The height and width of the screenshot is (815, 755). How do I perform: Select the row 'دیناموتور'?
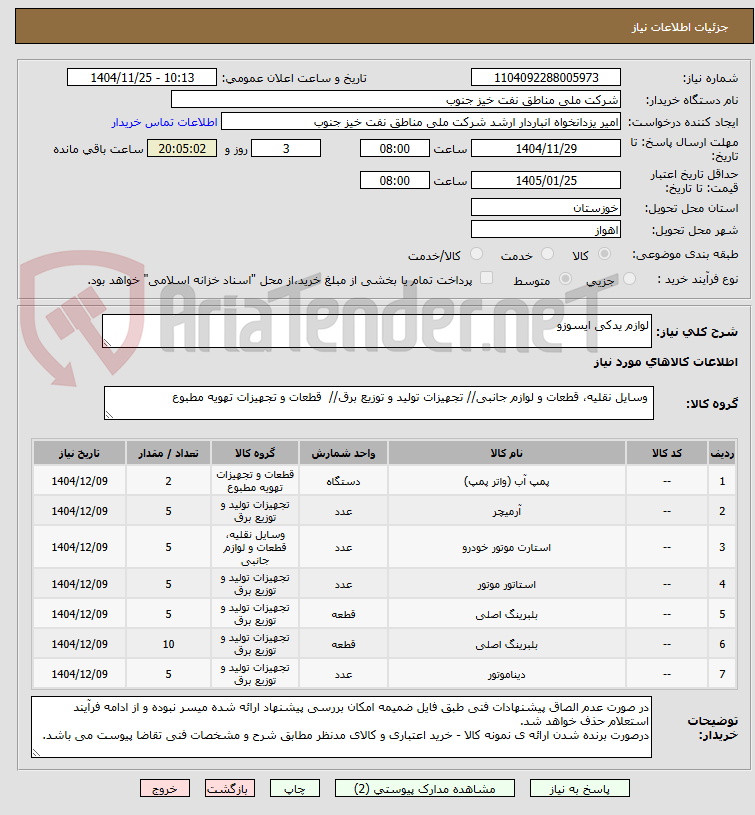(385, 674)
